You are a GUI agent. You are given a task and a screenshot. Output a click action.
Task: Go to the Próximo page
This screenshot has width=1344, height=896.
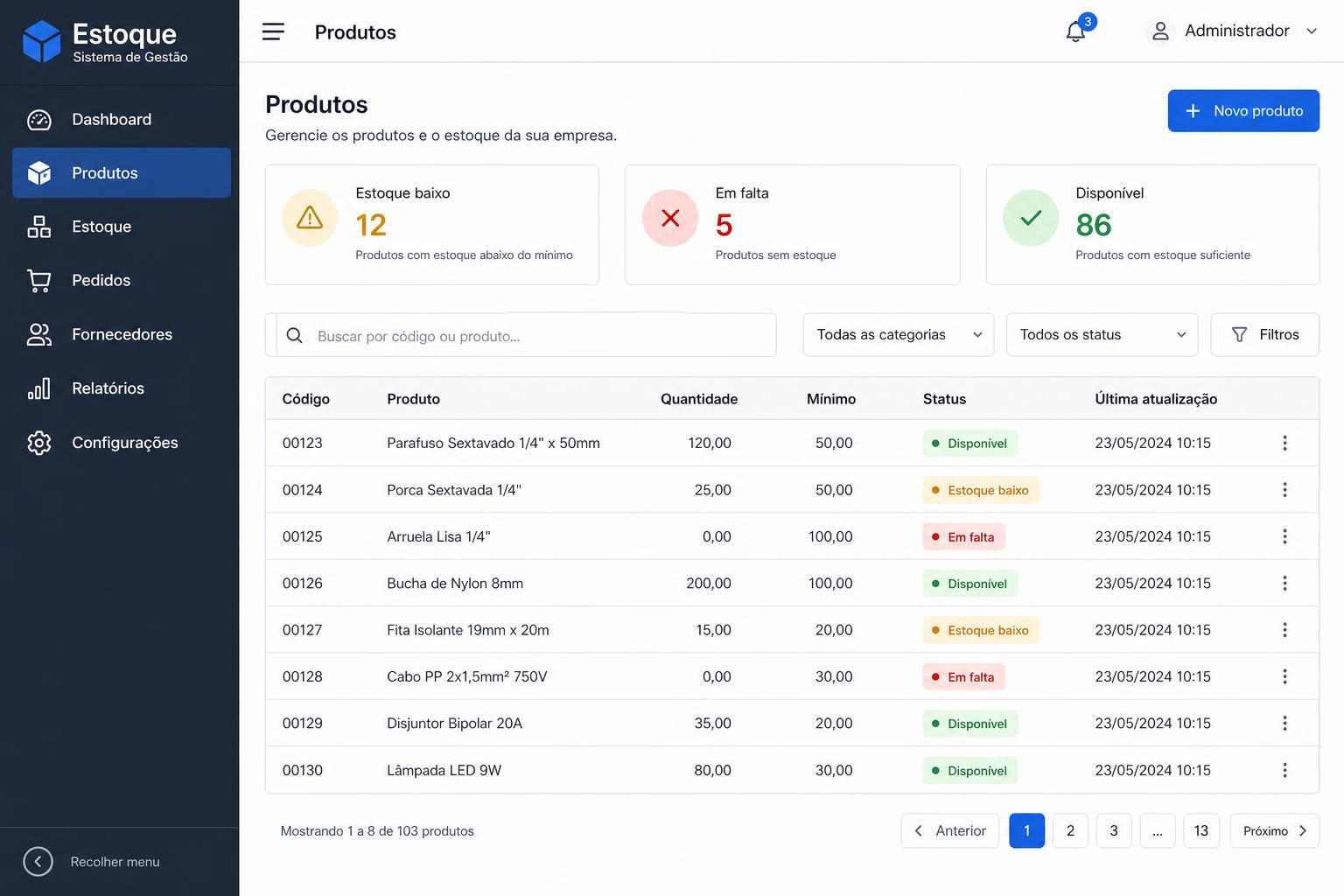[x=1275, y=831]
